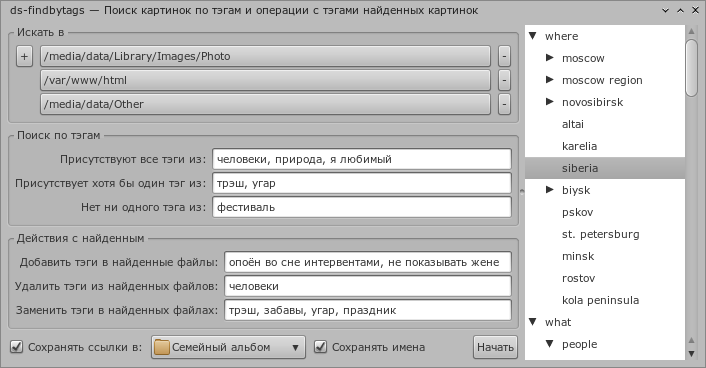Viewport: 706px width, 368px height.
Task: Select the 'kola peninsula' tag
Action: click(x=601, y=300)
